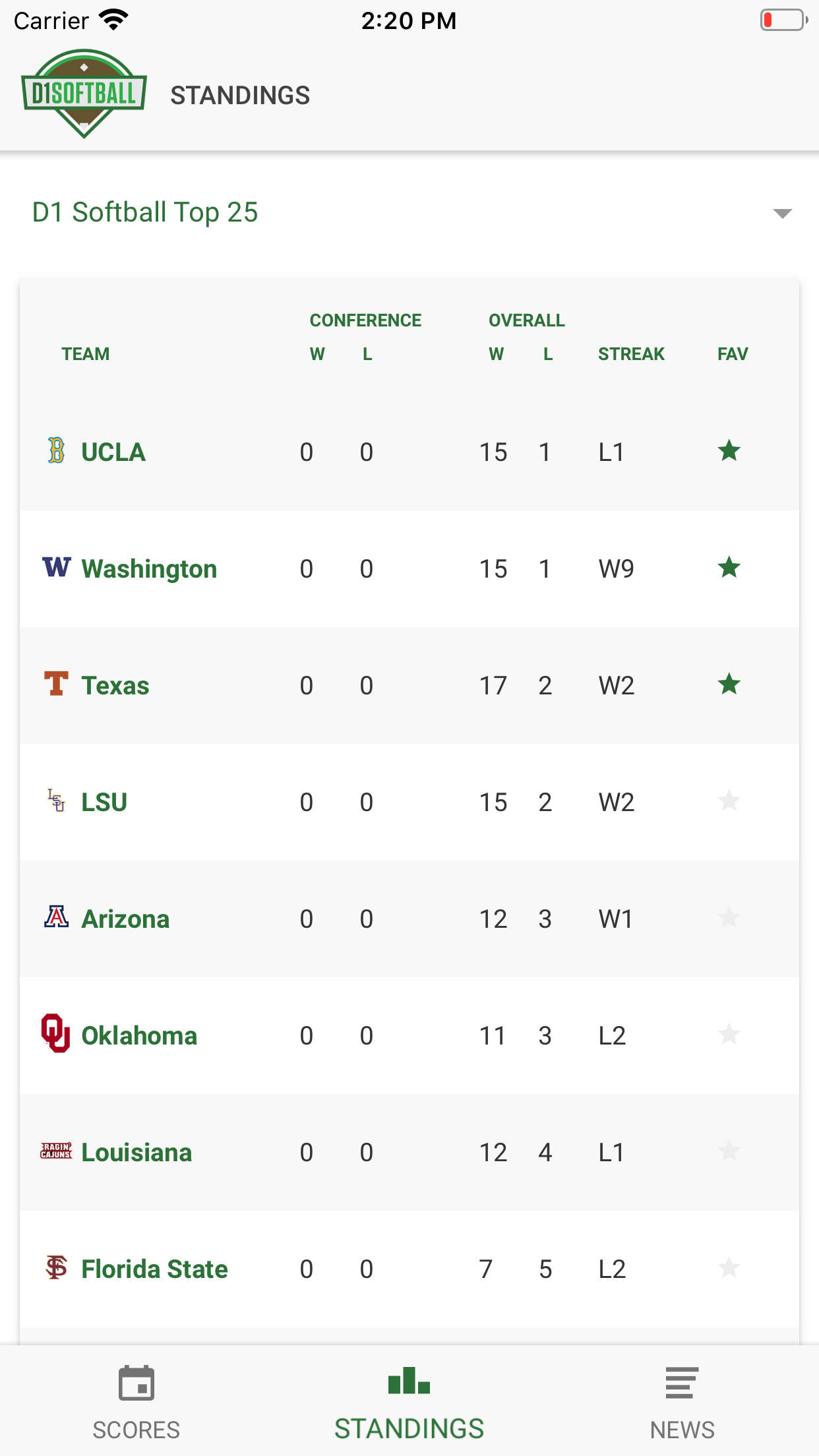Image resolution: width=819 pixels, height=1456 pixels.
Task: Click the UCLA team logo icon
Action: click(57, 451)
